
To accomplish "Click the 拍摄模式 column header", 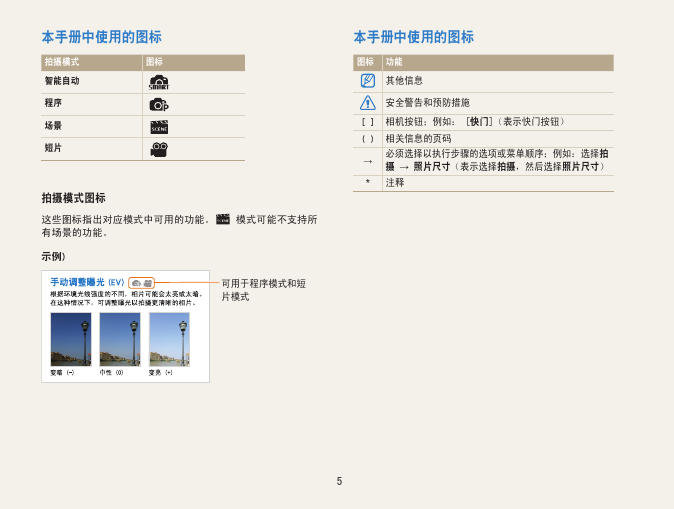I will (x=62, y=62).
